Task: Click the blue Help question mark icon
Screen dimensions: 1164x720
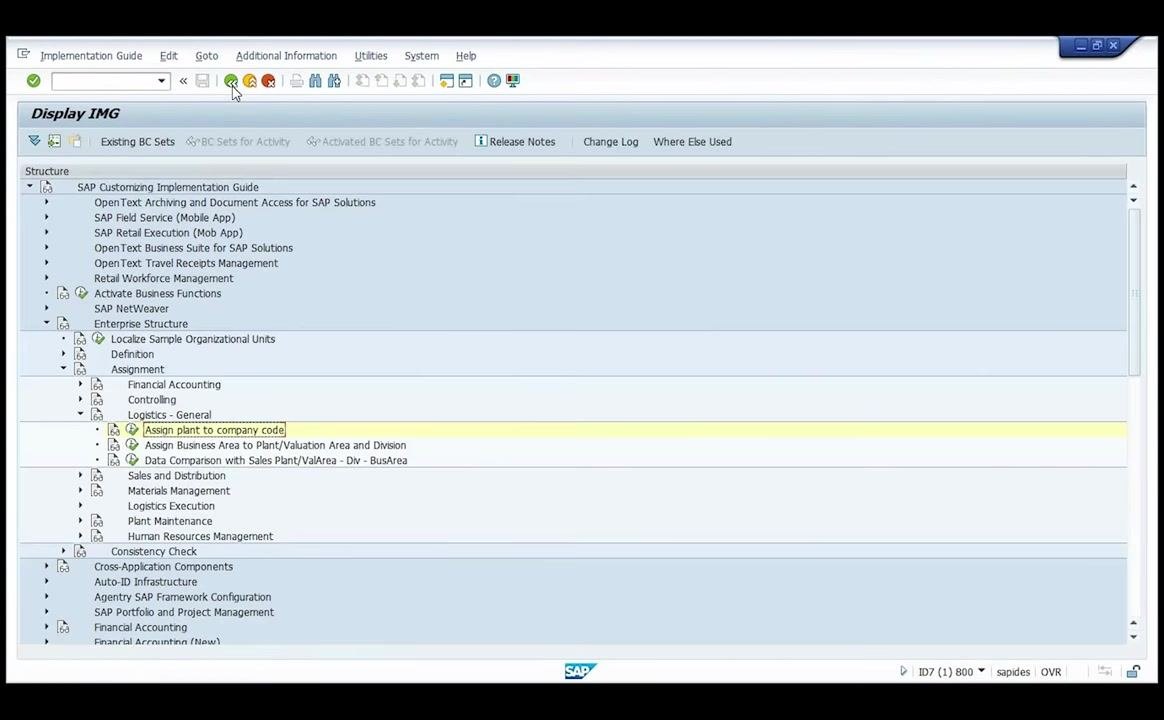Action: click(x=494, y=81)
